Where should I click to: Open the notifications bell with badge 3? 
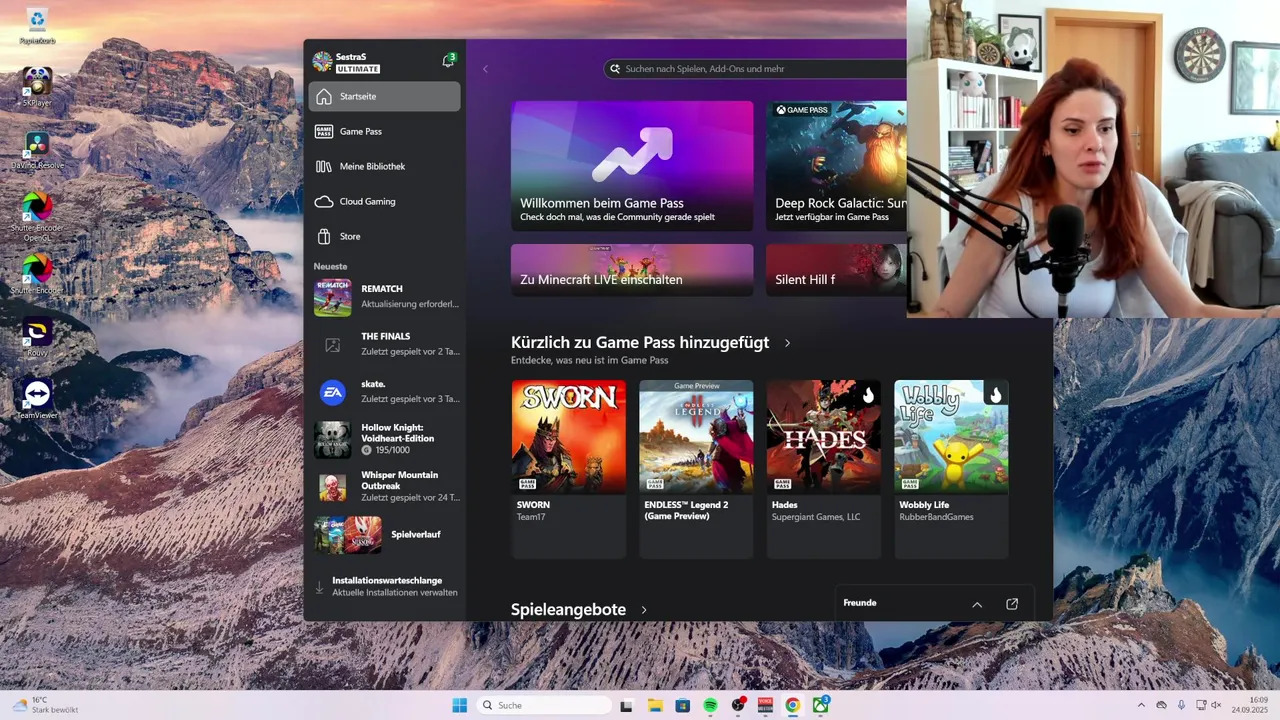coord(448,61)
